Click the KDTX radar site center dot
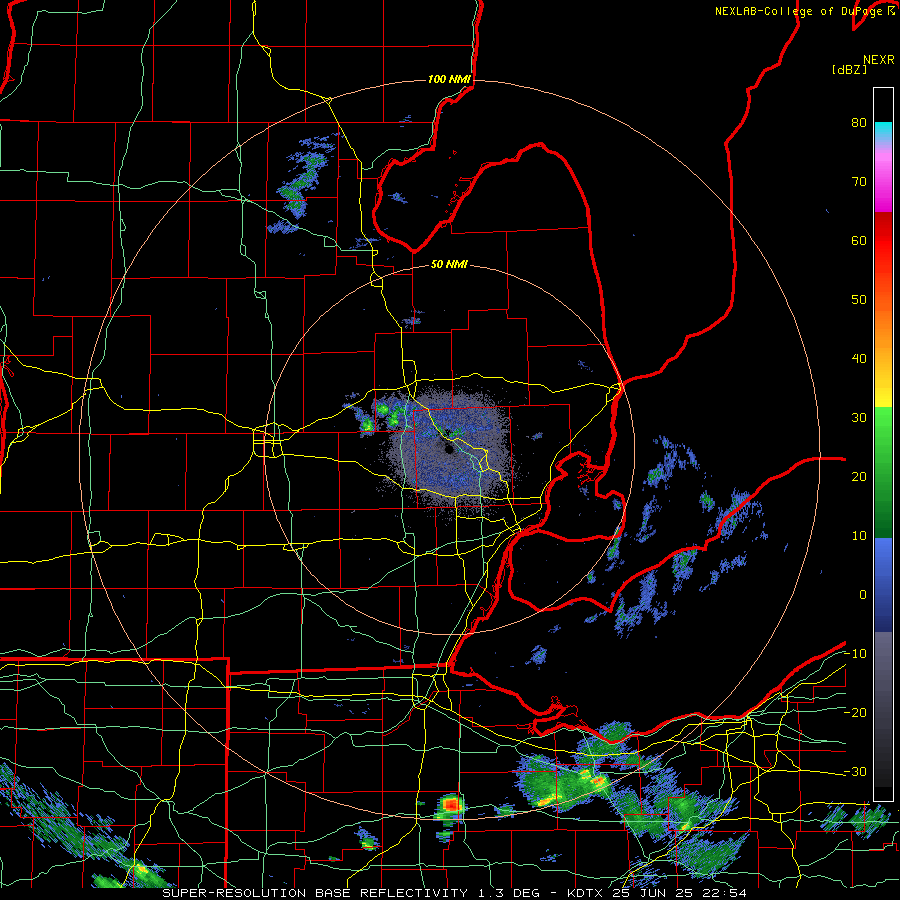Screen dimensions: 900x900 [x=447, y=449]
